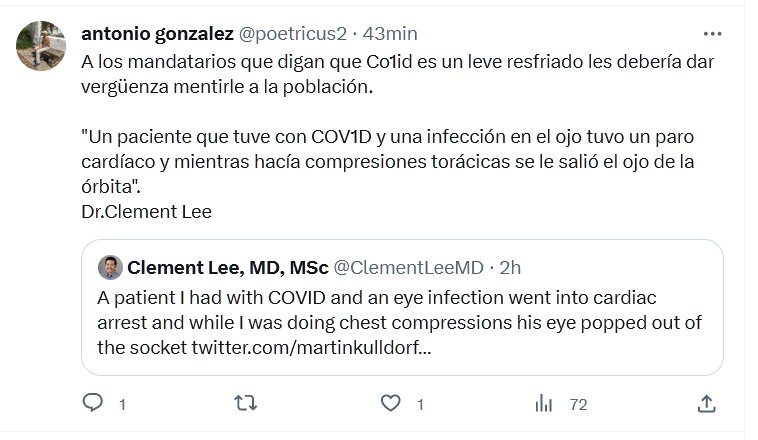The height and width of the screenshot is (440, 758).
Task: Click the reply speech bubble icon
Action: [x=93, y=403]
